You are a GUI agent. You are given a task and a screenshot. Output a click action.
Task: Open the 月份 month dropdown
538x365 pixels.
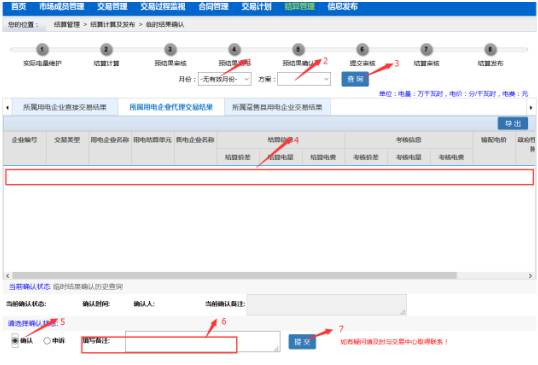click(225, 79)
